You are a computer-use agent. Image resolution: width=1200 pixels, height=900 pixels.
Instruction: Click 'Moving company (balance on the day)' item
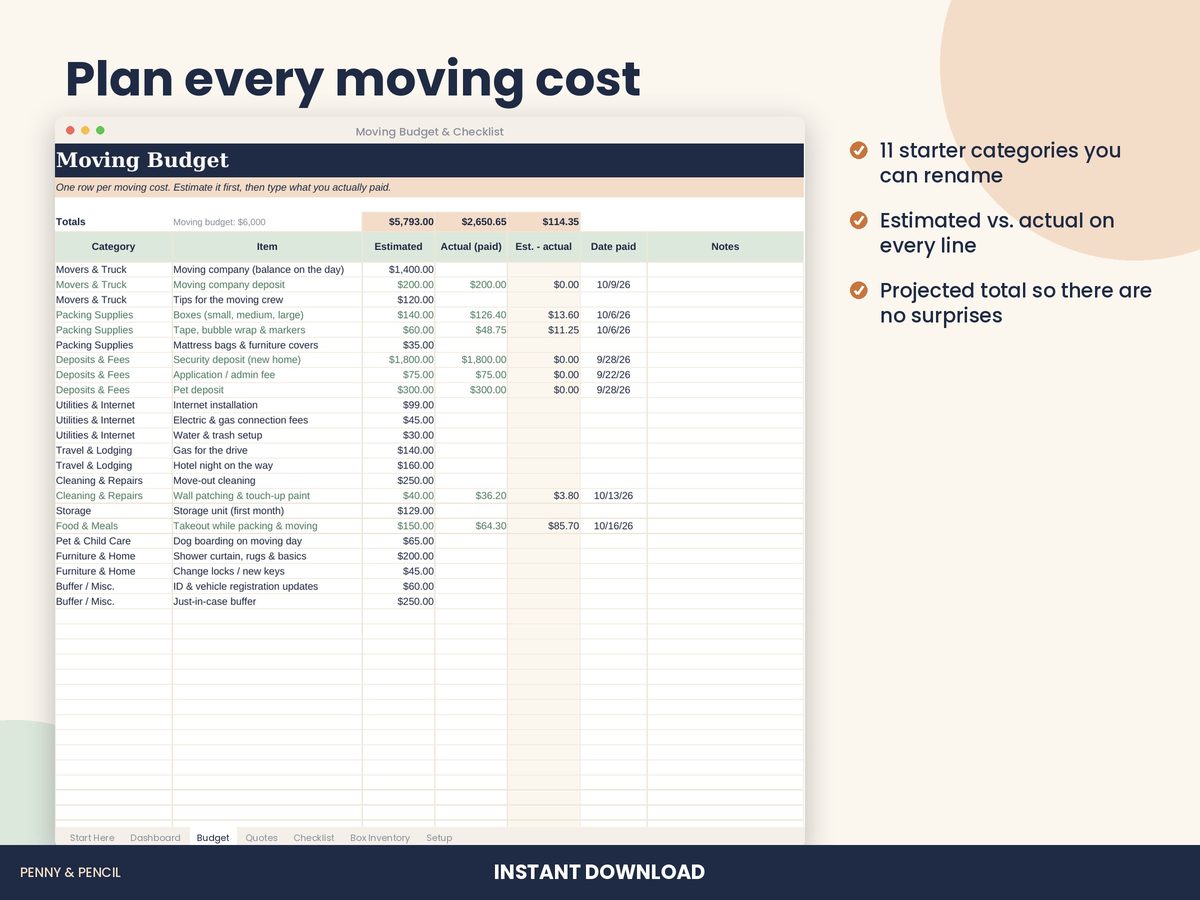tap(267, 270)
